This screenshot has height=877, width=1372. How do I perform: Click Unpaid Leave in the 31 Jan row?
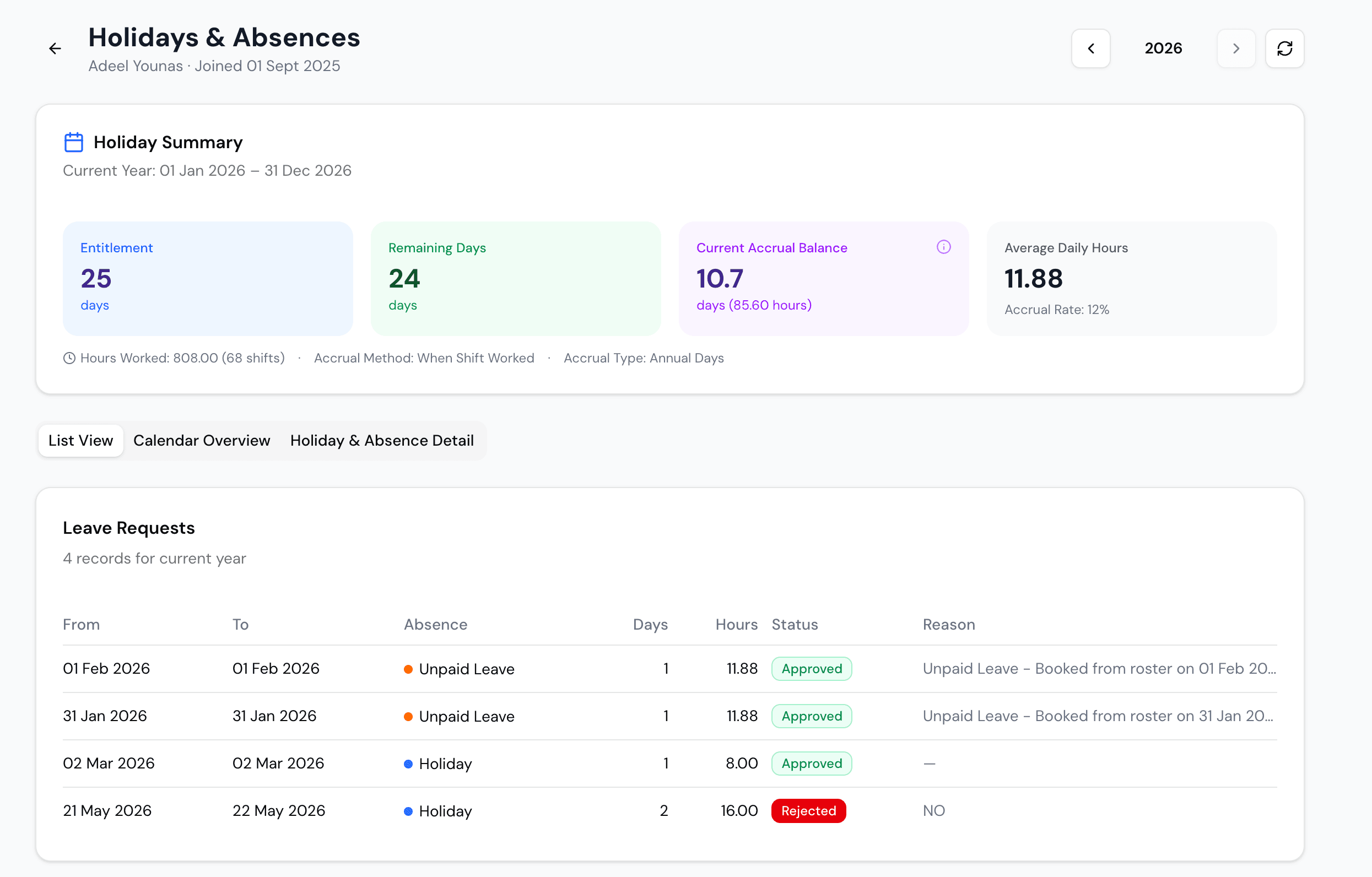pos(466,716)
